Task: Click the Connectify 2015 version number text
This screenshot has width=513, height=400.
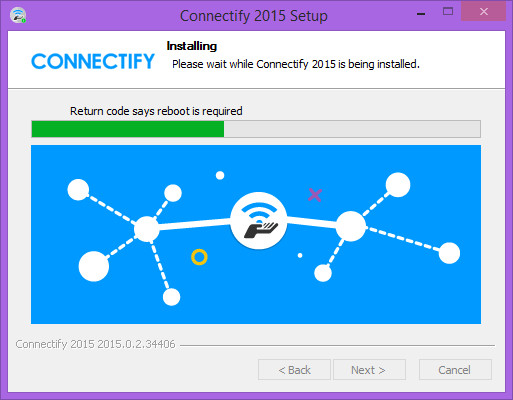Action: [x=95, y=344]
